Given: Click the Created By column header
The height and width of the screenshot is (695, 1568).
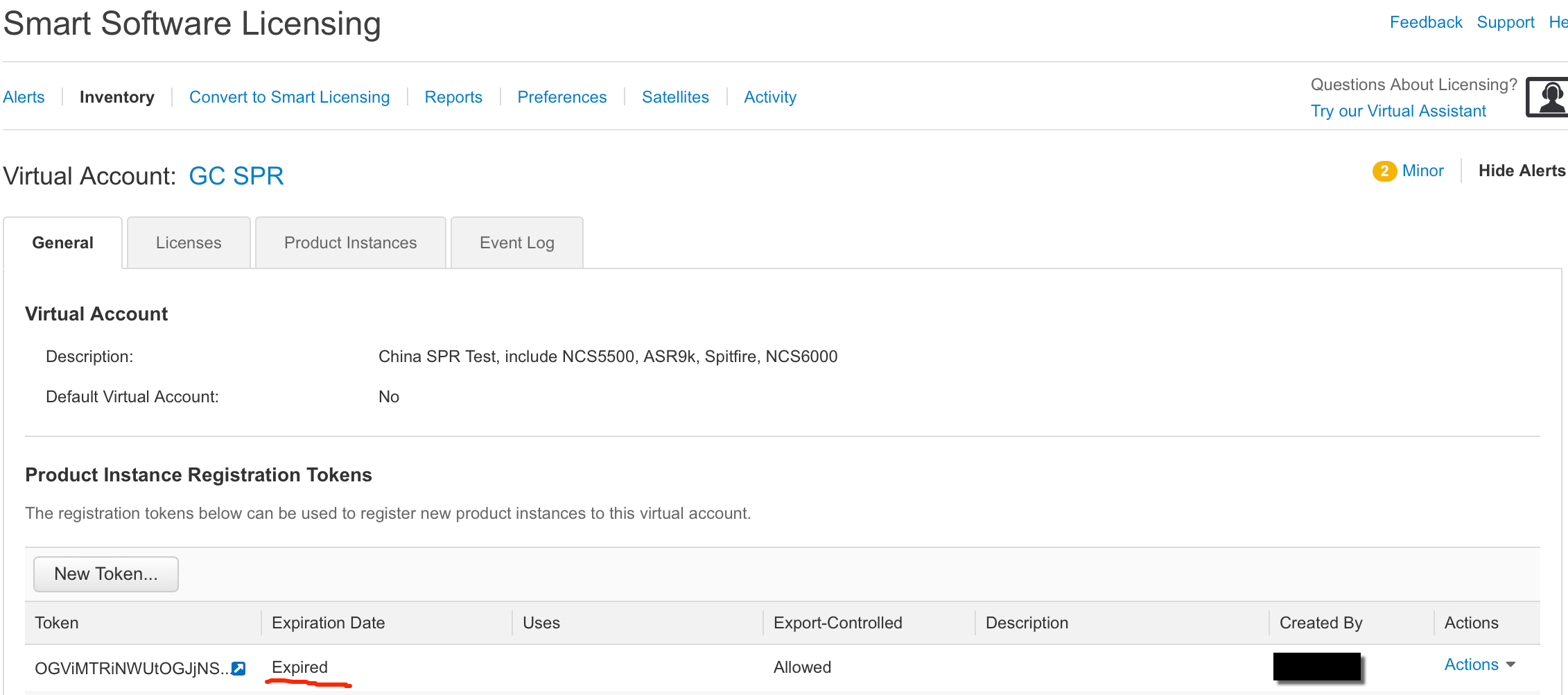Looking at the screenshot, I should pyautogui.click(x=1321, y=623).
